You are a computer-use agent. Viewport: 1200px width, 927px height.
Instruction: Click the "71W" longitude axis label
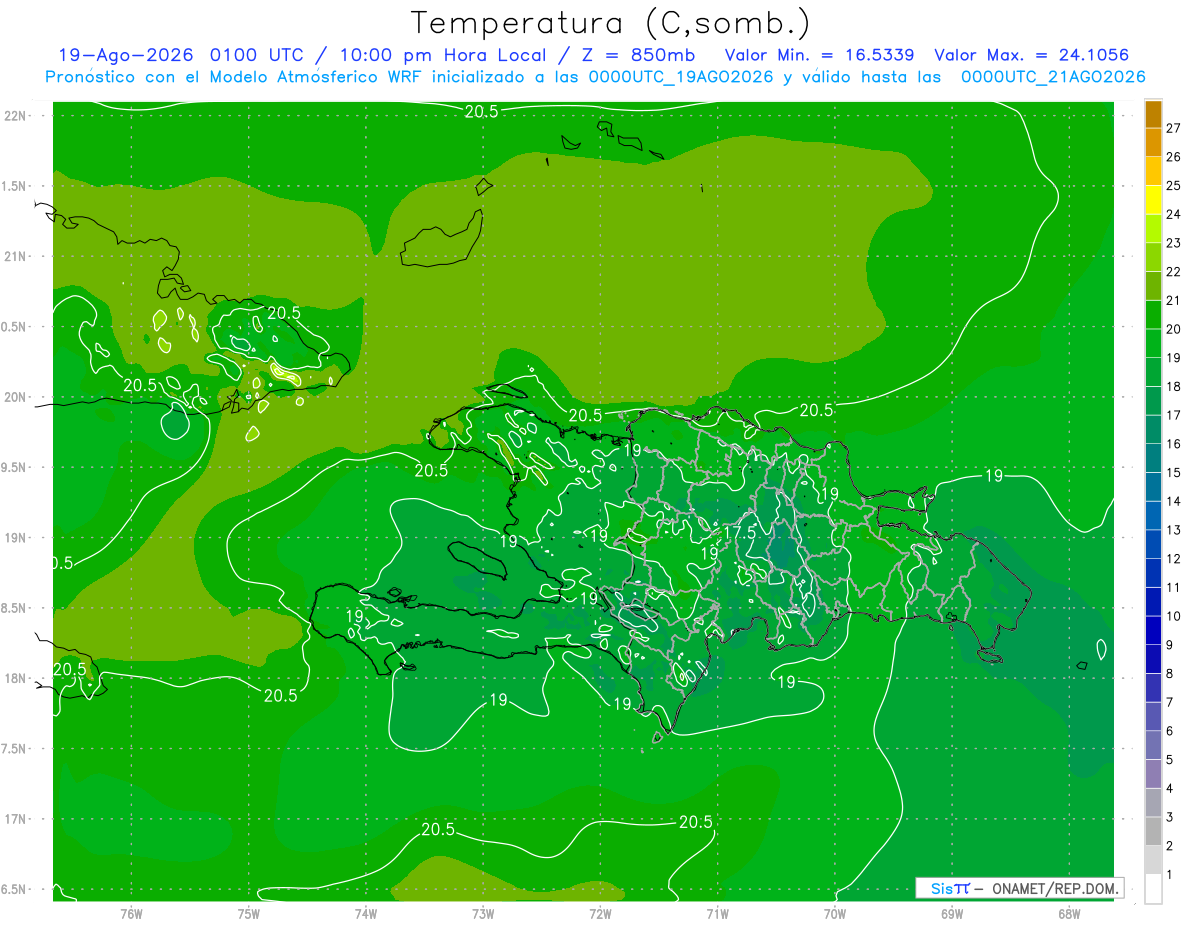(x=717, y=913)
